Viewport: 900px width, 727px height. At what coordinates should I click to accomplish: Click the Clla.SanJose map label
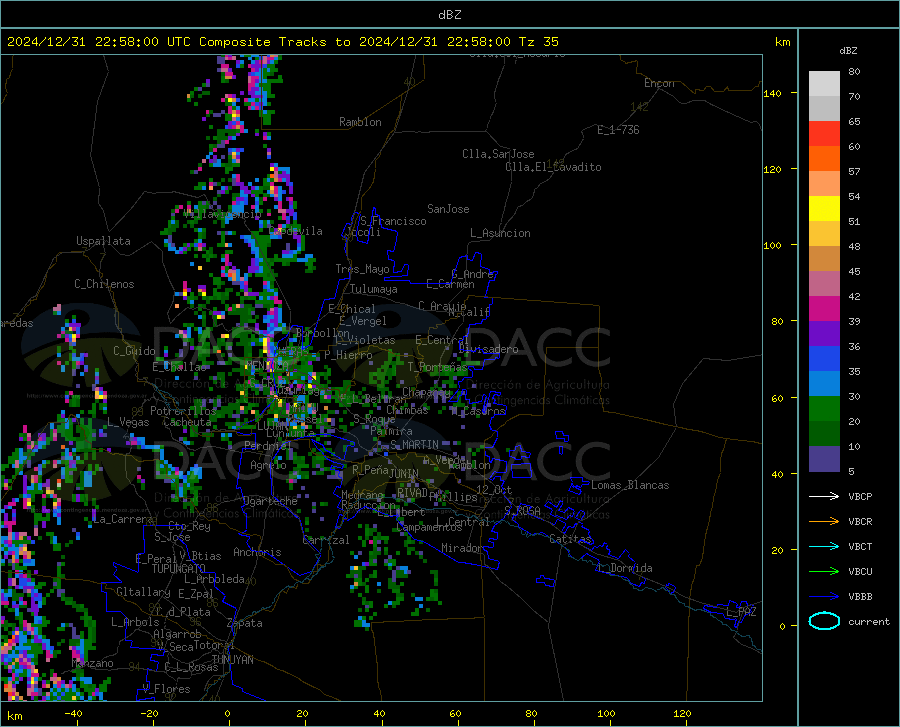498,154
